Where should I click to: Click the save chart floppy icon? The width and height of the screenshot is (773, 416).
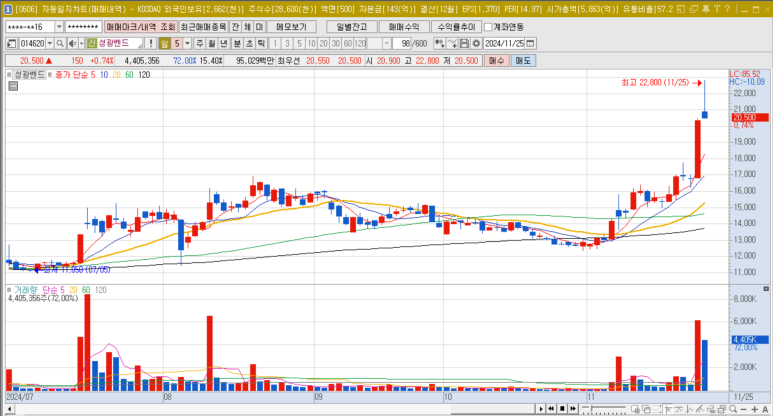point(464,43)
